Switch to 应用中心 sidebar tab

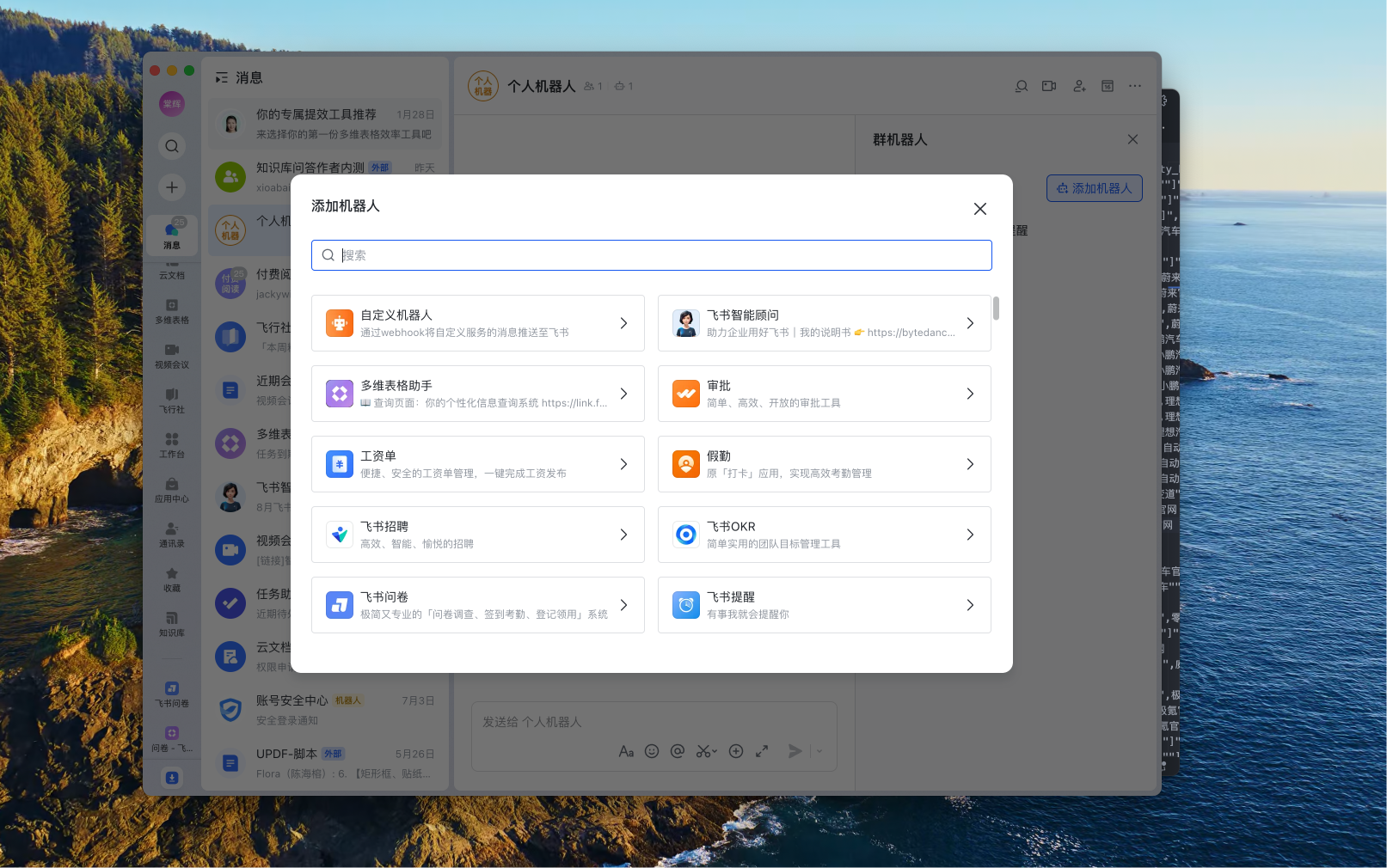[x=172, y=490]
